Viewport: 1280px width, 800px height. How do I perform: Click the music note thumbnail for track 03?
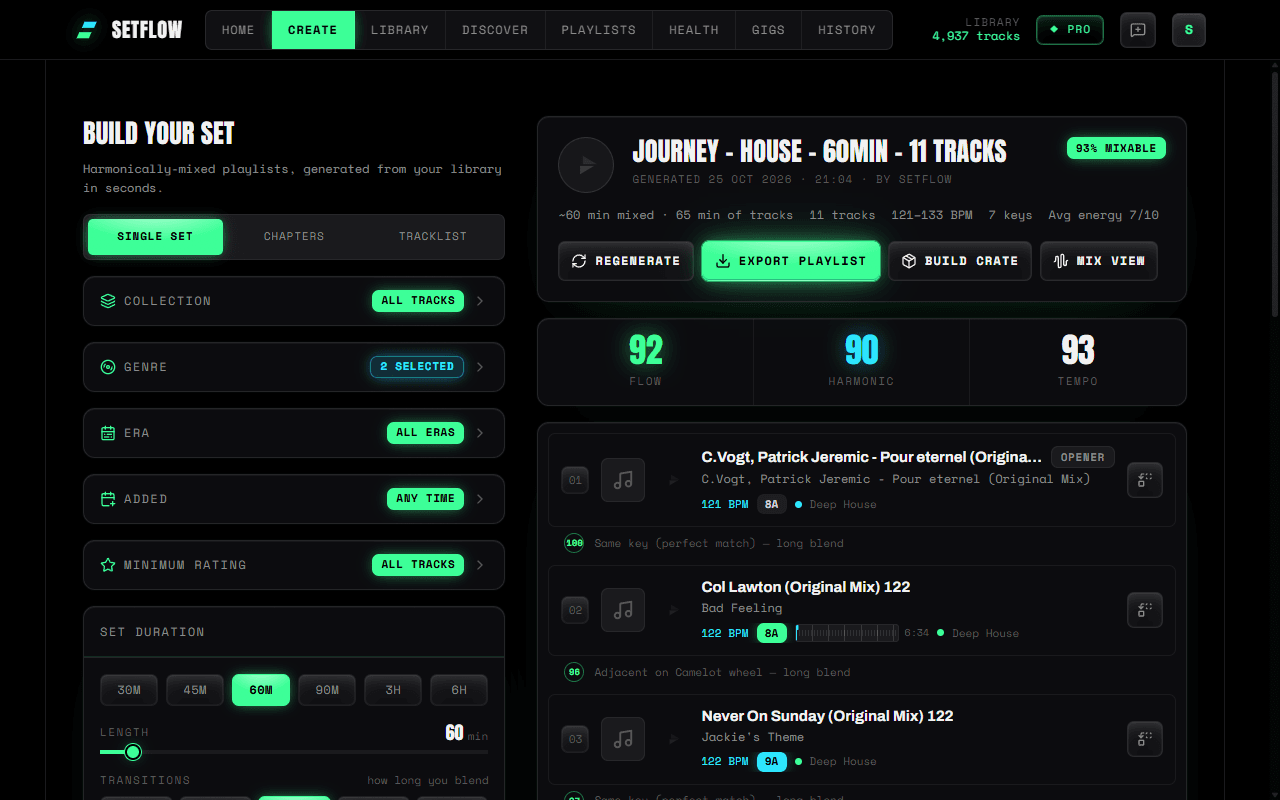tap(623, 739)
